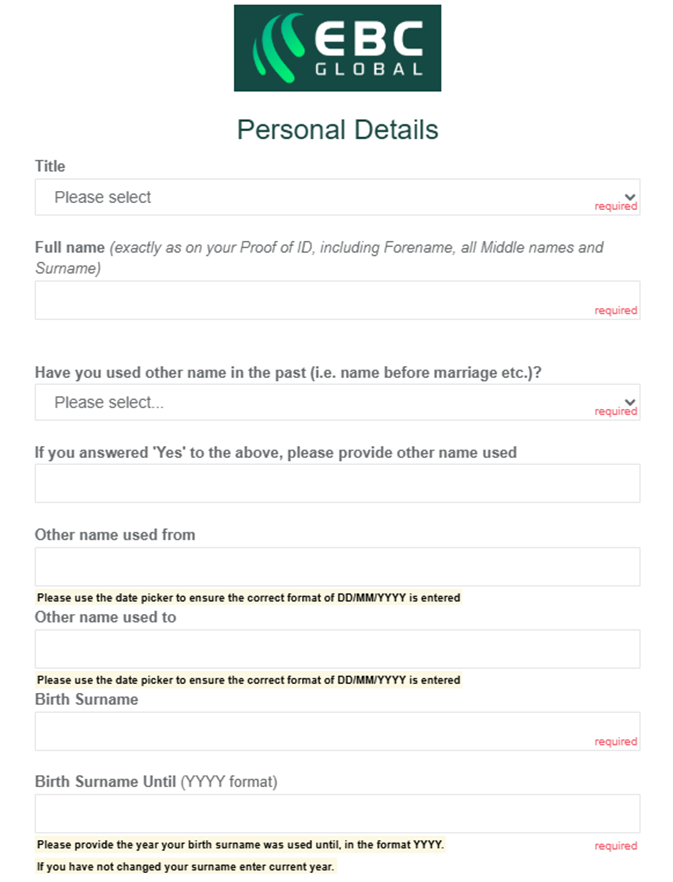Click the 'Birth Surname' label text
673x882 pixels.
pos(86,699)
